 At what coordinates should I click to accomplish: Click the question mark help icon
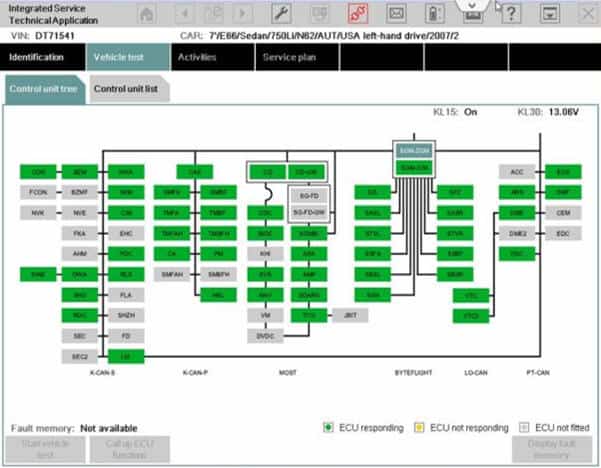[511, 13]
